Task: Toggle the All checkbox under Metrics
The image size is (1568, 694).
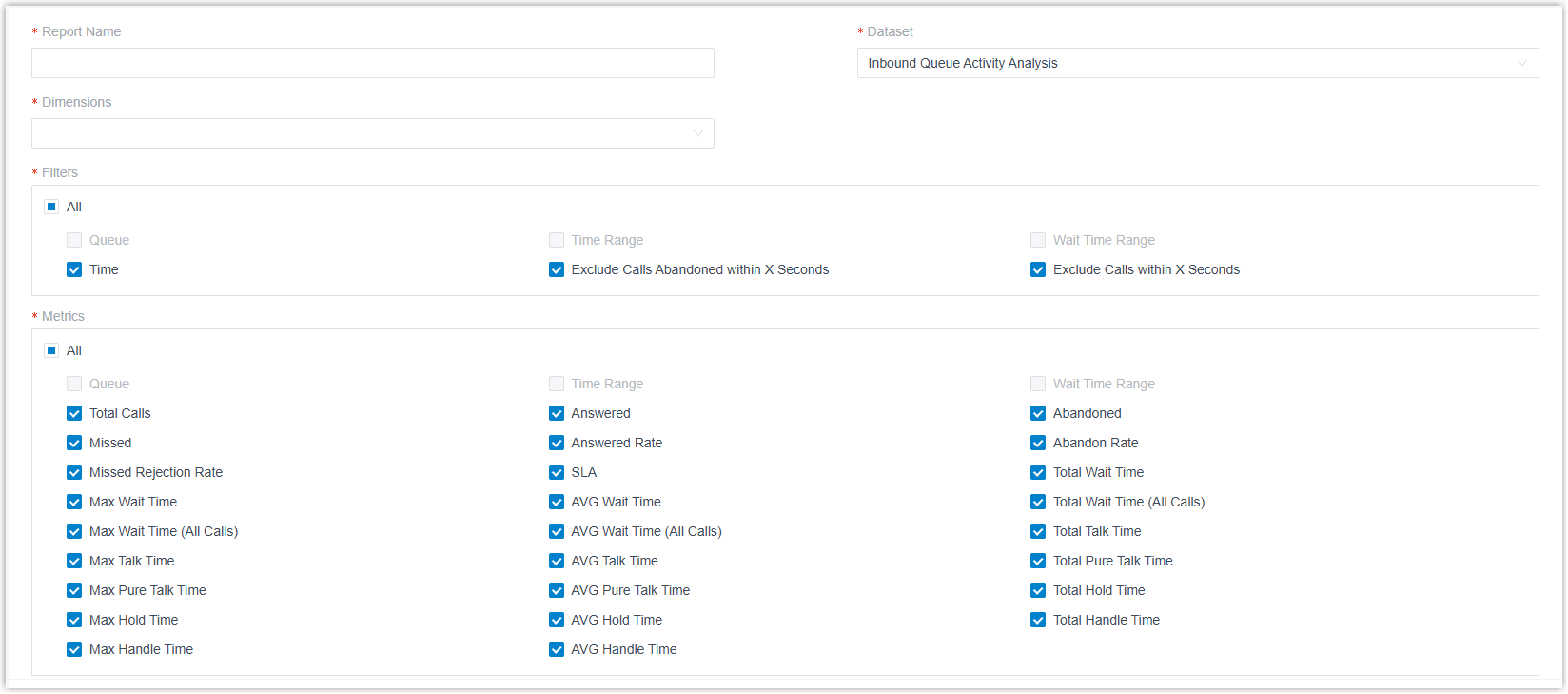Action: [52, 350]
